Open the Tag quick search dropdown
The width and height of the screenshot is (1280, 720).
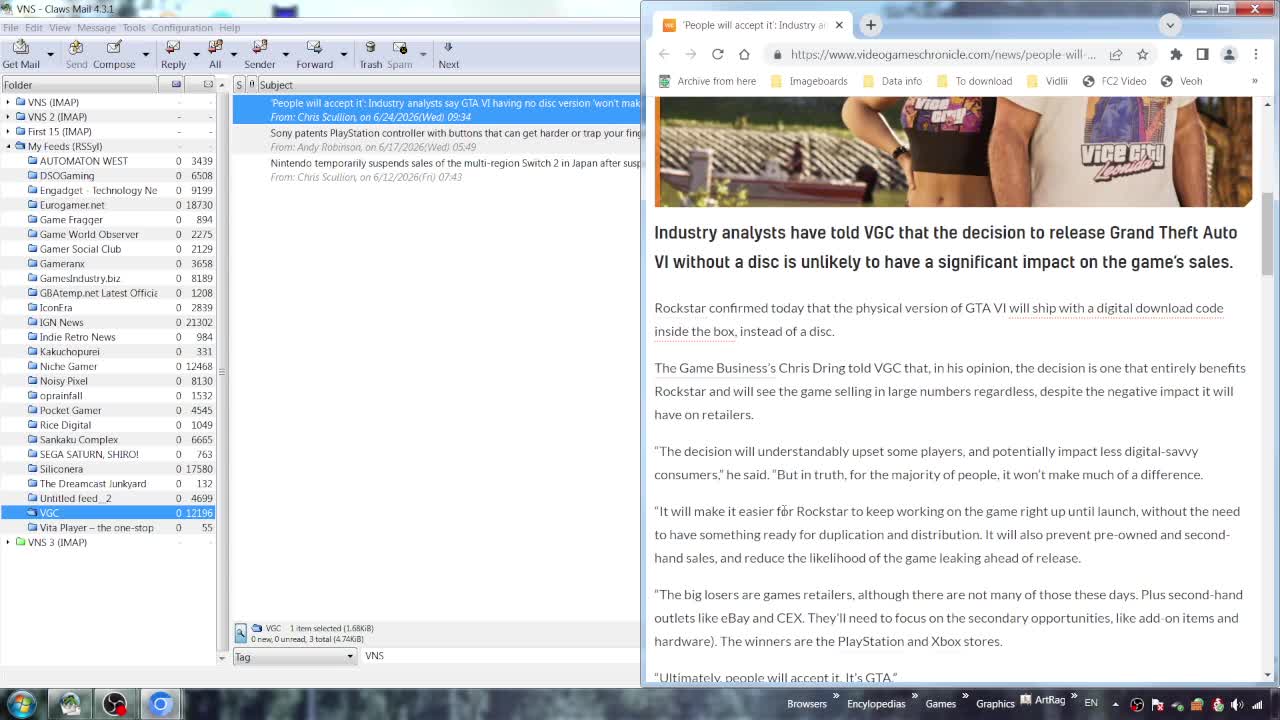[294, 656]
